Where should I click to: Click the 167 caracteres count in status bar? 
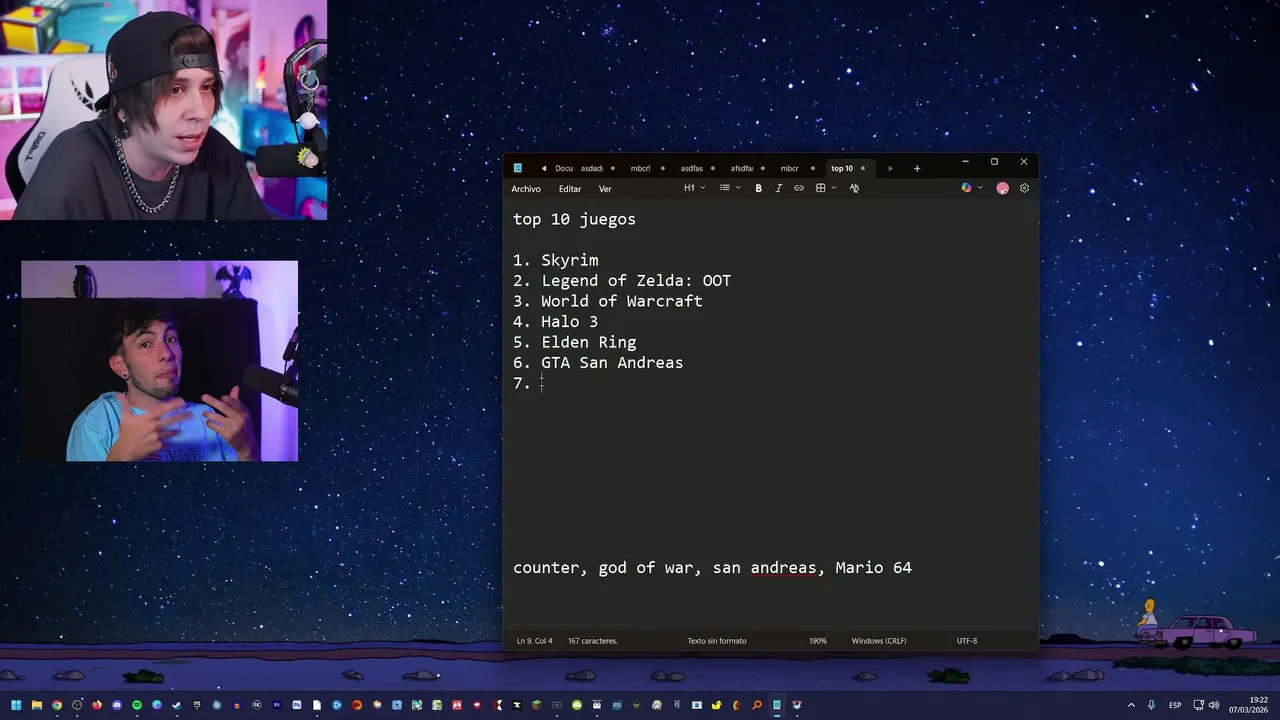[593, 641]
